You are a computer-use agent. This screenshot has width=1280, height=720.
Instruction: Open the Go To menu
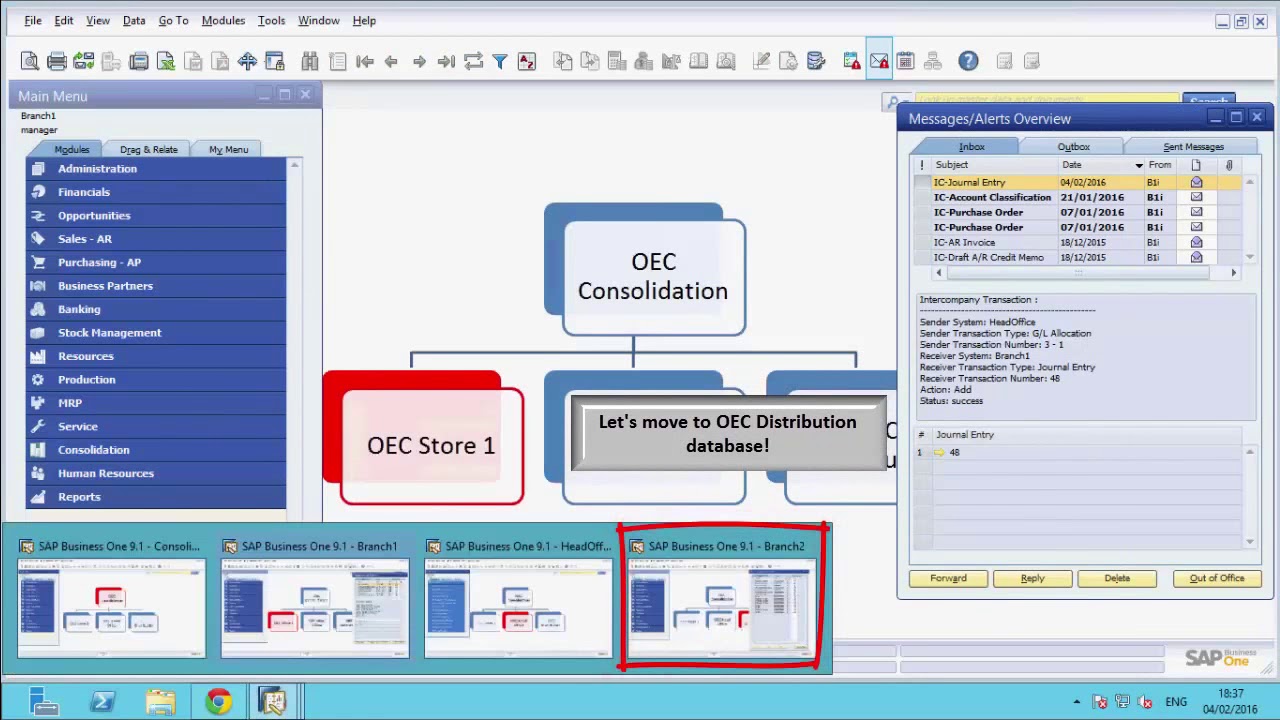click(x=173, y=20)
